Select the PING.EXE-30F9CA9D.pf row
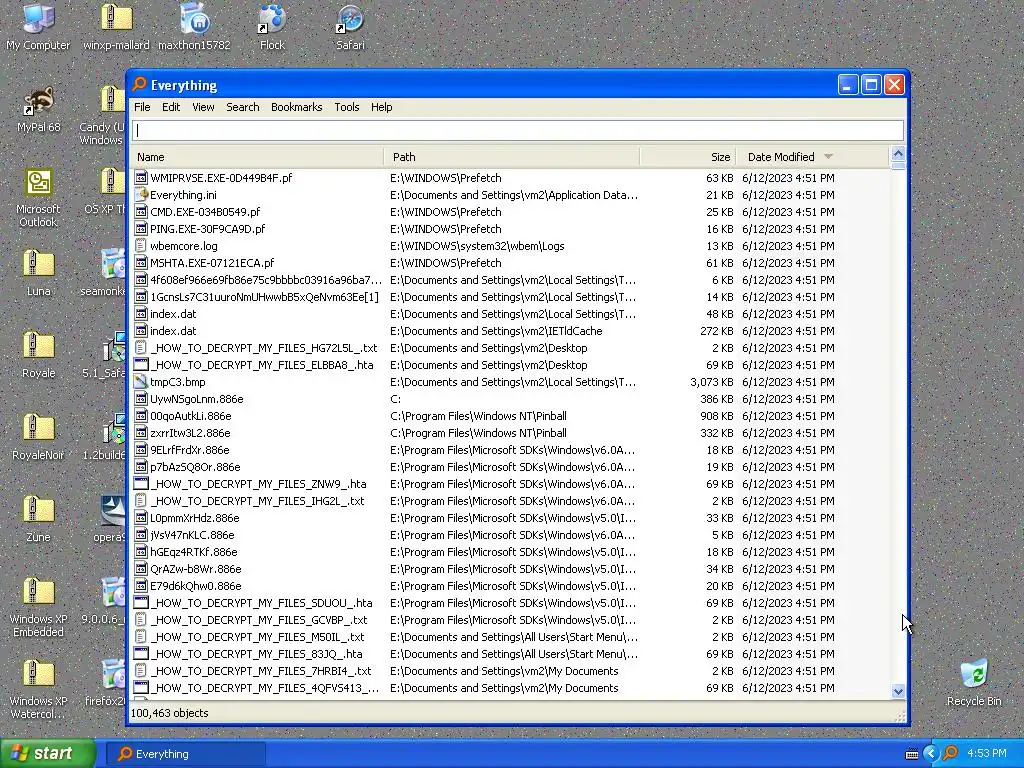This screenshot has width=1024, height=768. click(511, 229)
